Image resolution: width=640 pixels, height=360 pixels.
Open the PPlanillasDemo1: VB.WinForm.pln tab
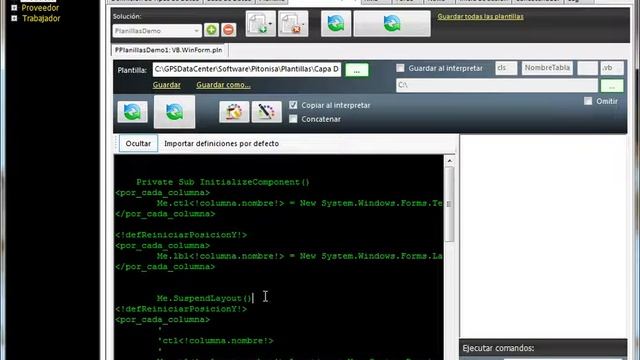(169, 50)
